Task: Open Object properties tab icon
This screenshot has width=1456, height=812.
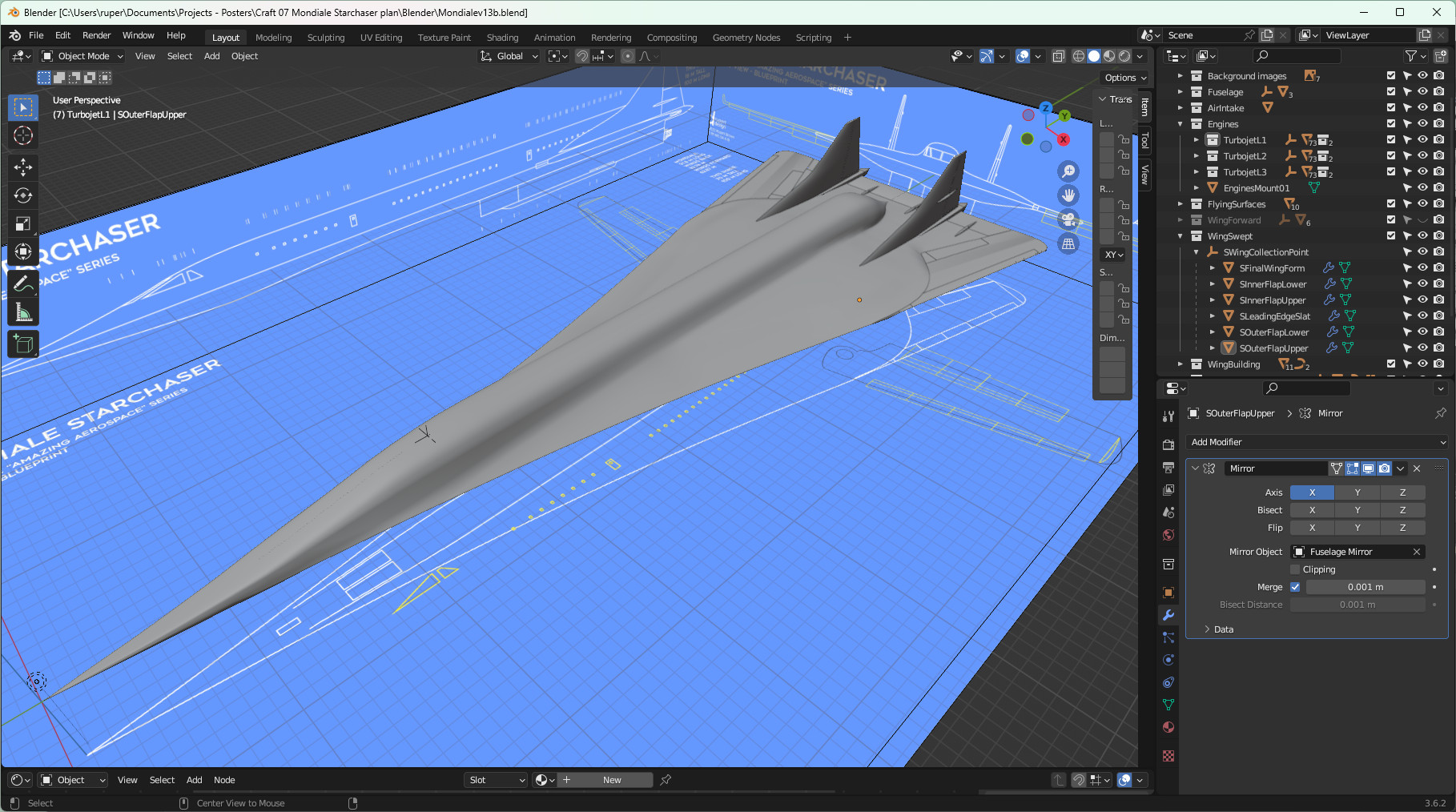Action: [1168, 593]
